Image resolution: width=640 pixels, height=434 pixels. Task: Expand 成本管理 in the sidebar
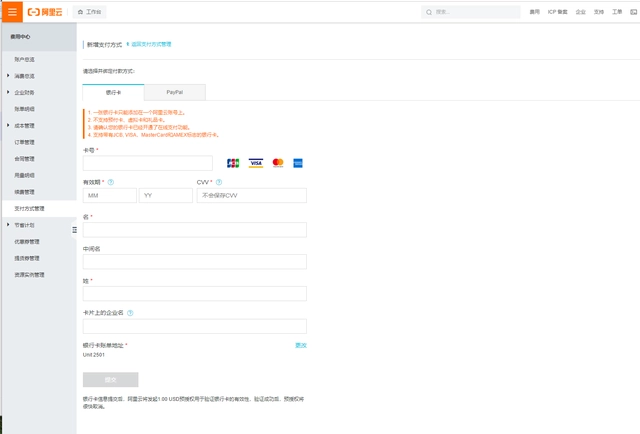coord(8,126)
